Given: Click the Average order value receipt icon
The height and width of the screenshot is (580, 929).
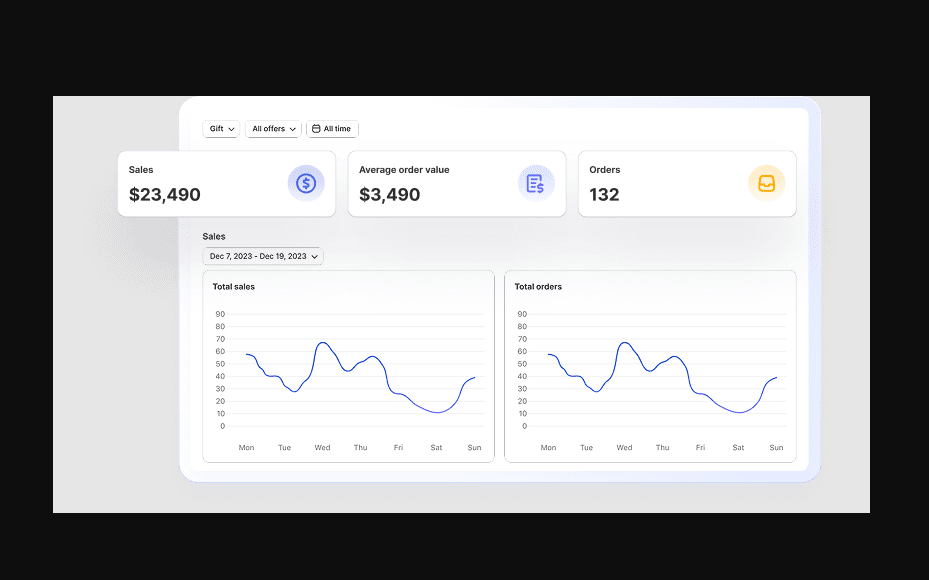Looking at the screenshot, I should pos(536,183).
